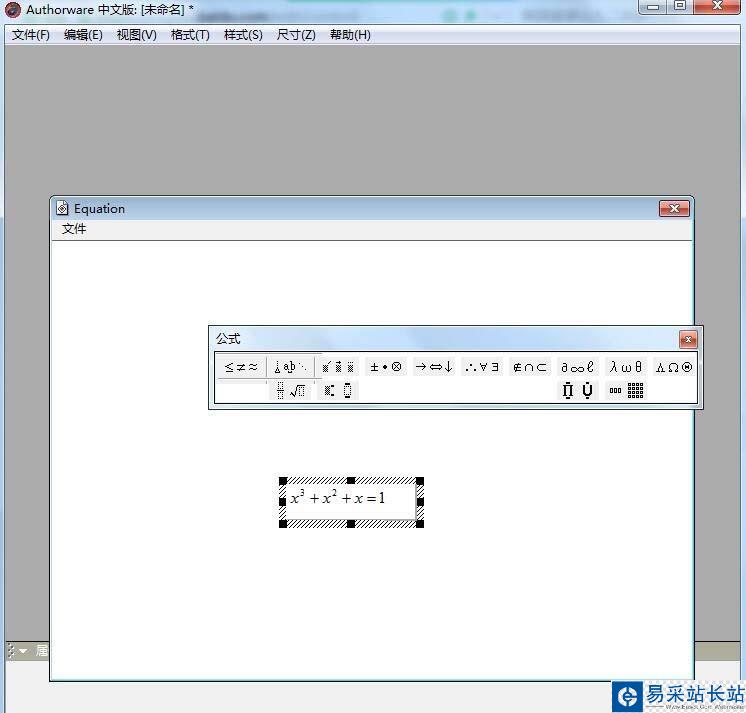Close the 公式 toolbar
The image size is (746, 713).
click(688, 339)
